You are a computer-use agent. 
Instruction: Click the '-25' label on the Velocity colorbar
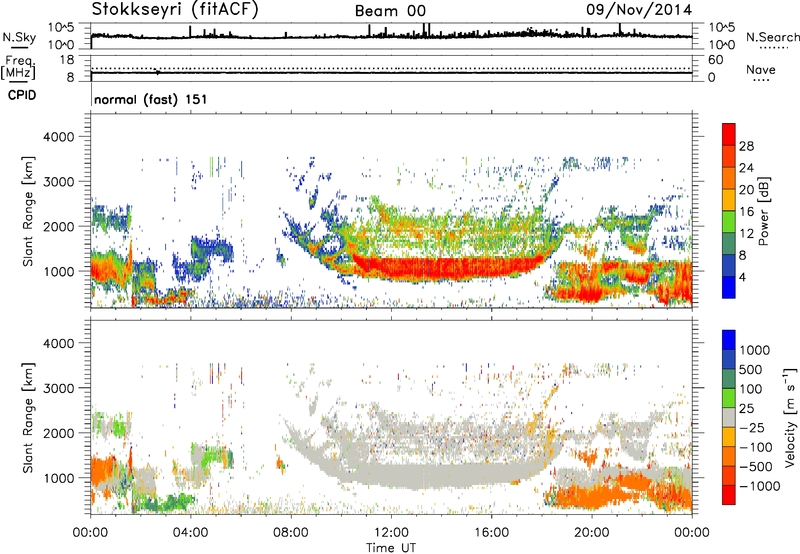click(752, 427)
